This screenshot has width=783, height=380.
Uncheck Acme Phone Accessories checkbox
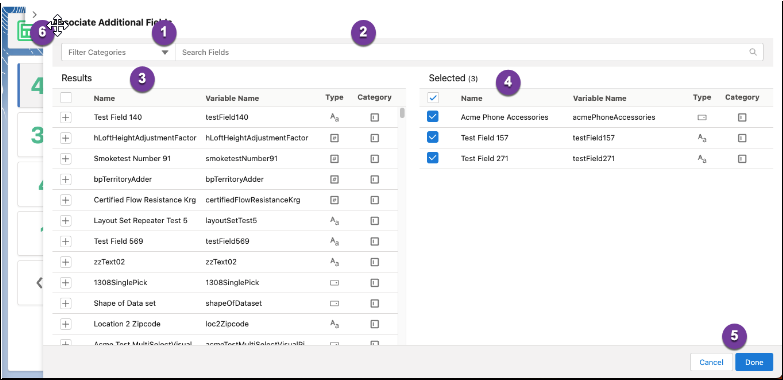point(433,117)
